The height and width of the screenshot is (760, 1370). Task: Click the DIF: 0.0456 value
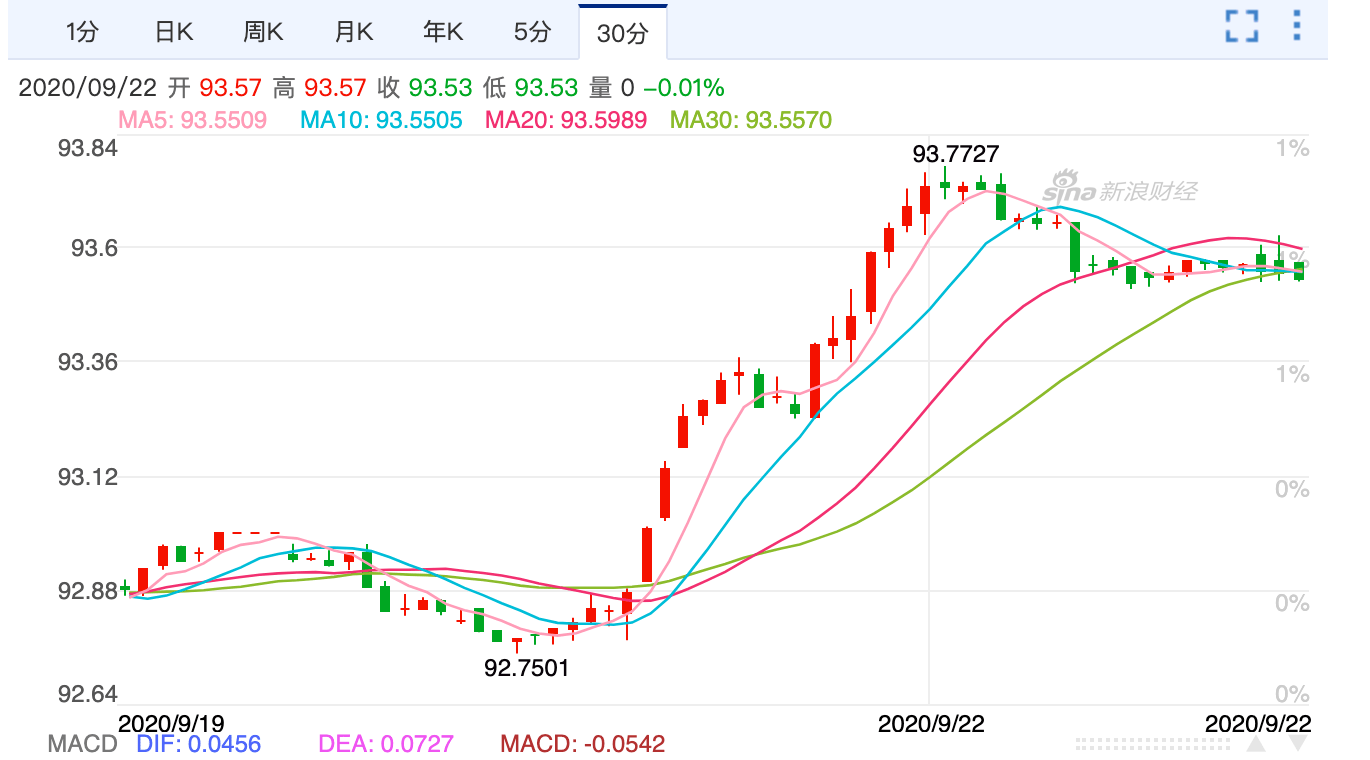pos(198,744)
